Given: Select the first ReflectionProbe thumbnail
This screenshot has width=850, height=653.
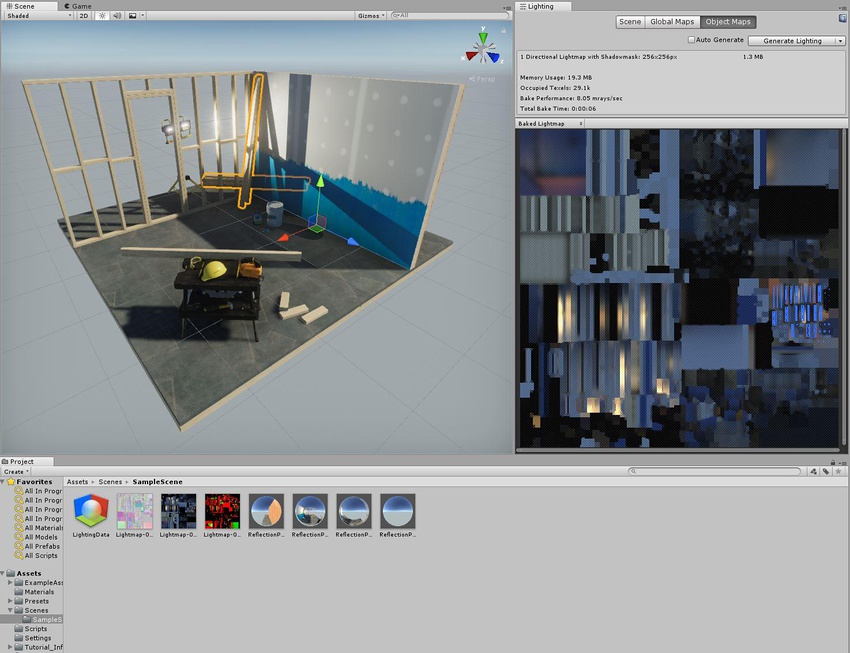Looking at the screenshot, I should 265,512.
